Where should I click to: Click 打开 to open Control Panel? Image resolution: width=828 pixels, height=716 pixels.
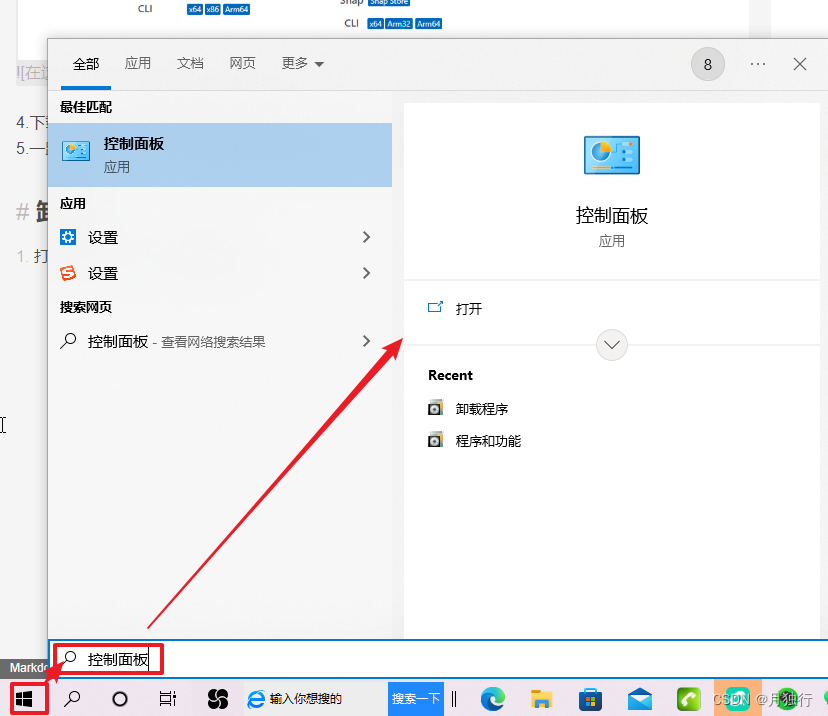tap(469, 308)
